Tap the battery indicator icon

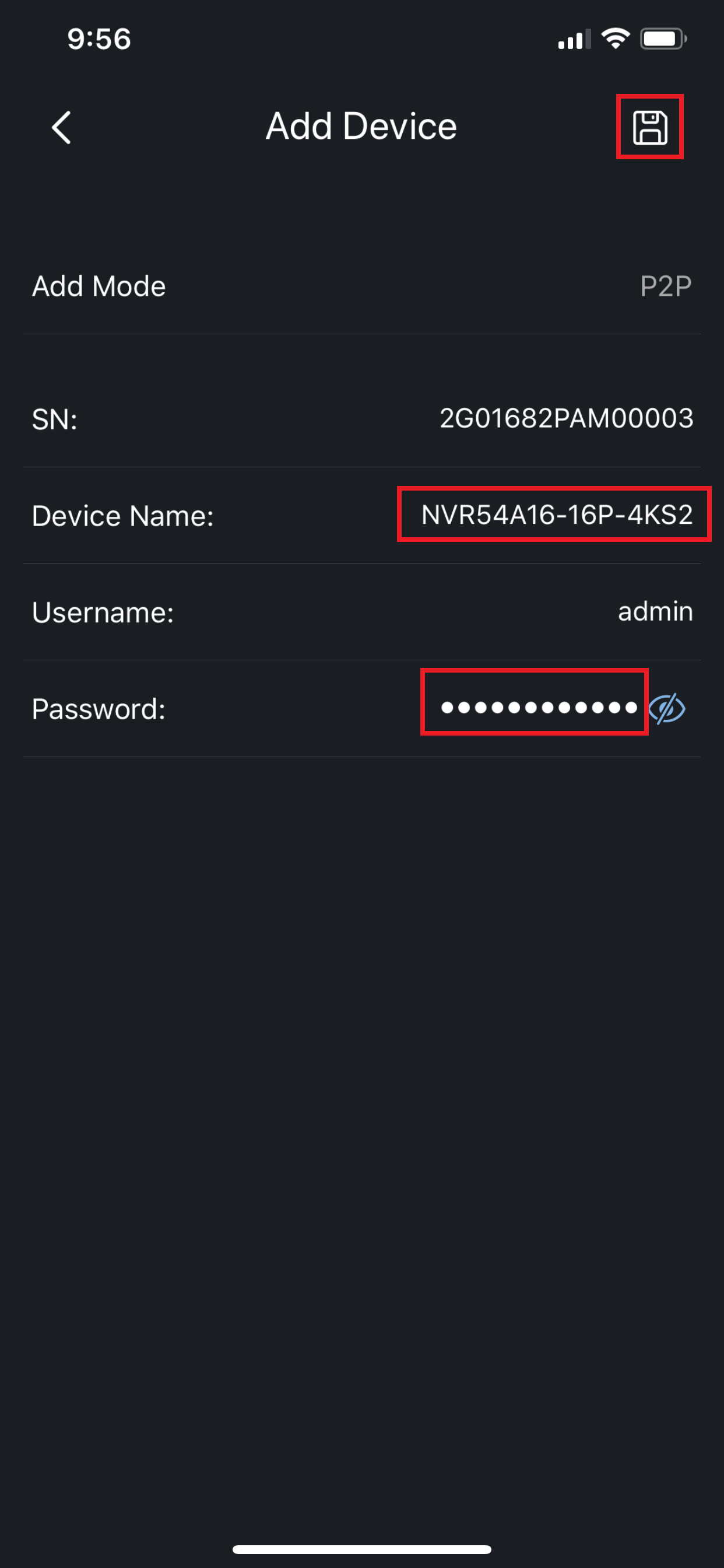click(x=663, y=39)
